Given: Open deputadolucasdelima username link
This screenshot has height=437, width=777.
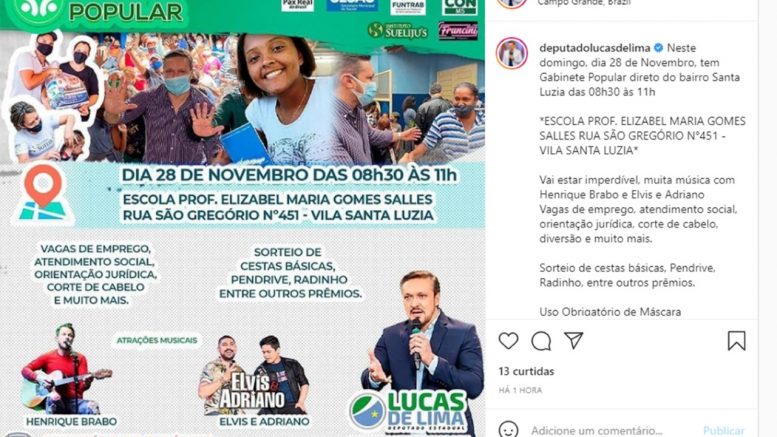Looking at the screenshot, I should (595, 48).
